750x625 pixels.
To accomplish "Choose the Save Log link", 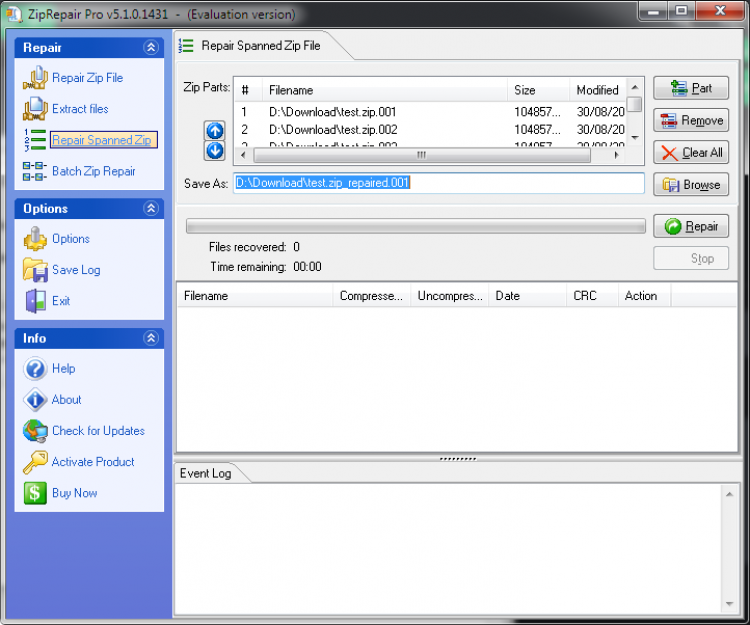I will (76, 270).
